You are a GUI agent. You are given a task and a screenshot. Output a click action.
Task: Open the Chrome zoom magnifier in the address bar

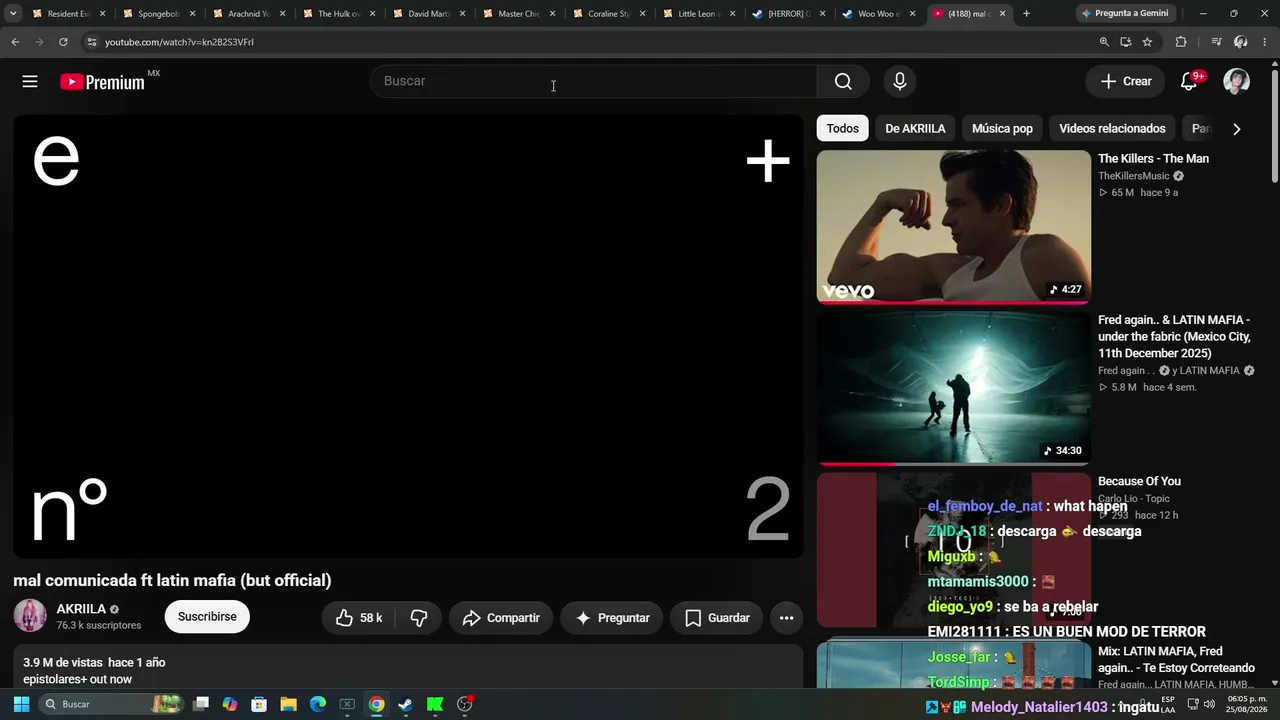[x=1104, y=42]
